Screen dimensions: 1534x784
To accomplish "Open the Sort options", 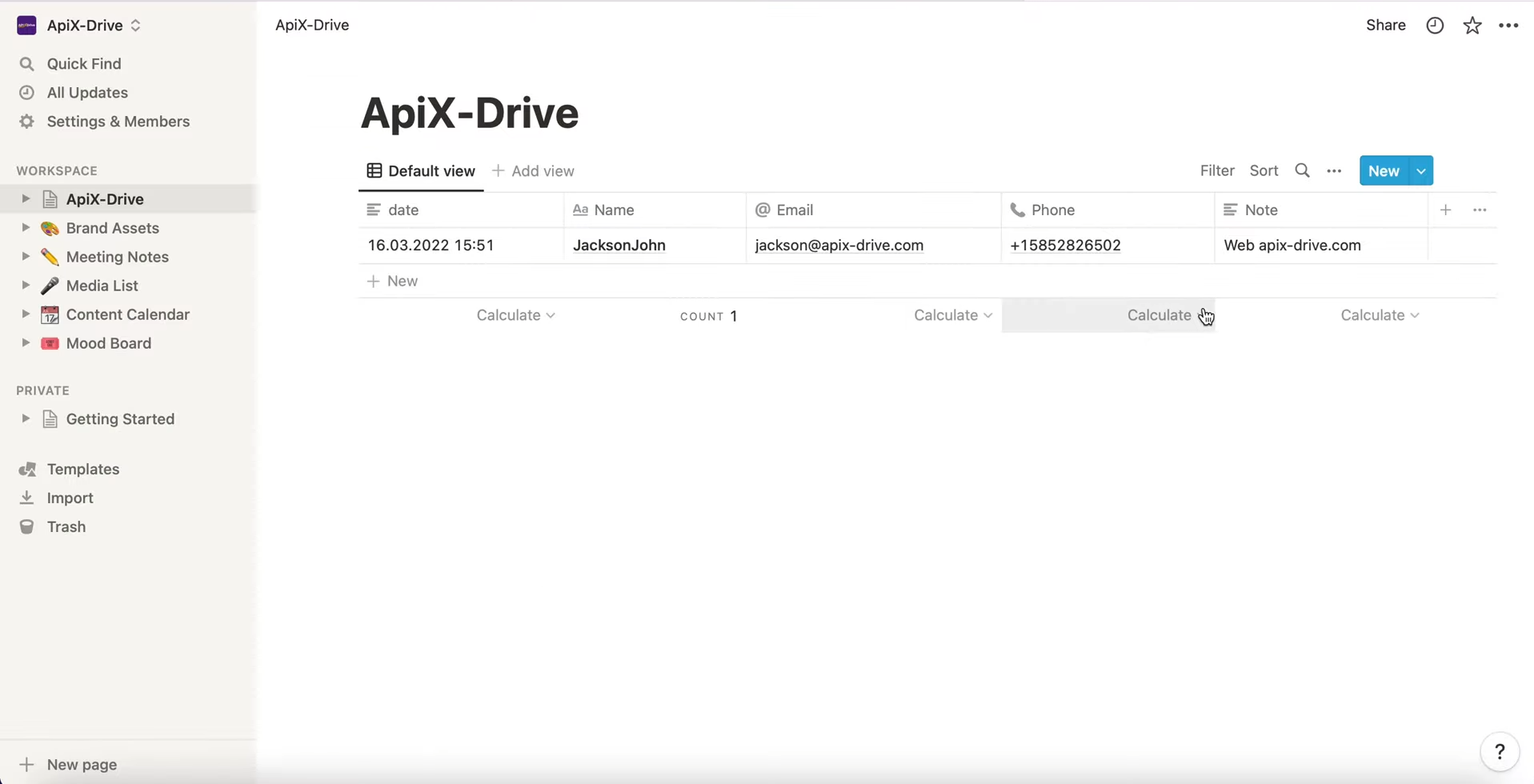I will point(1264,170).
